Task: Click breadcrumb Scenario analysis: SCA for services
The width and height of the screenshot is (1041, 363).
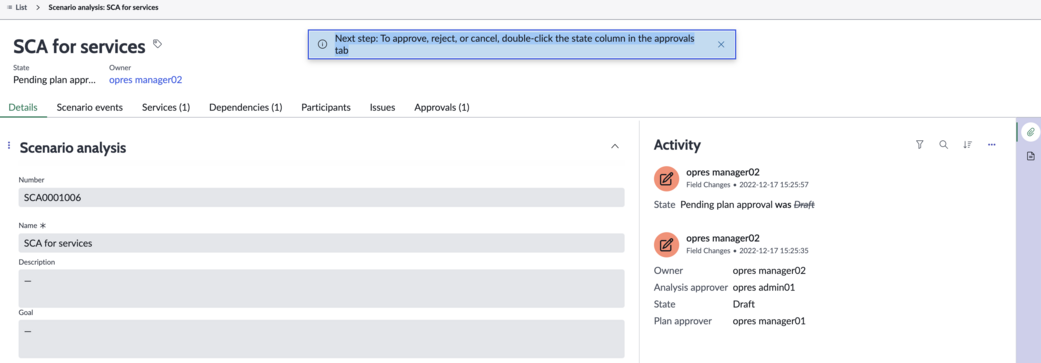Action: coord(104,7)
